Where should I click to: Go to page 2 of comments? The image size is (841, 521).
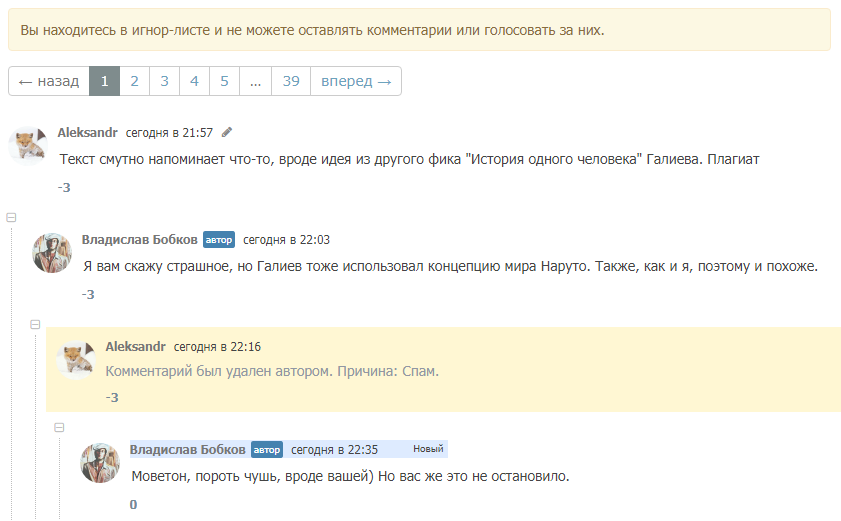(134, 81)
